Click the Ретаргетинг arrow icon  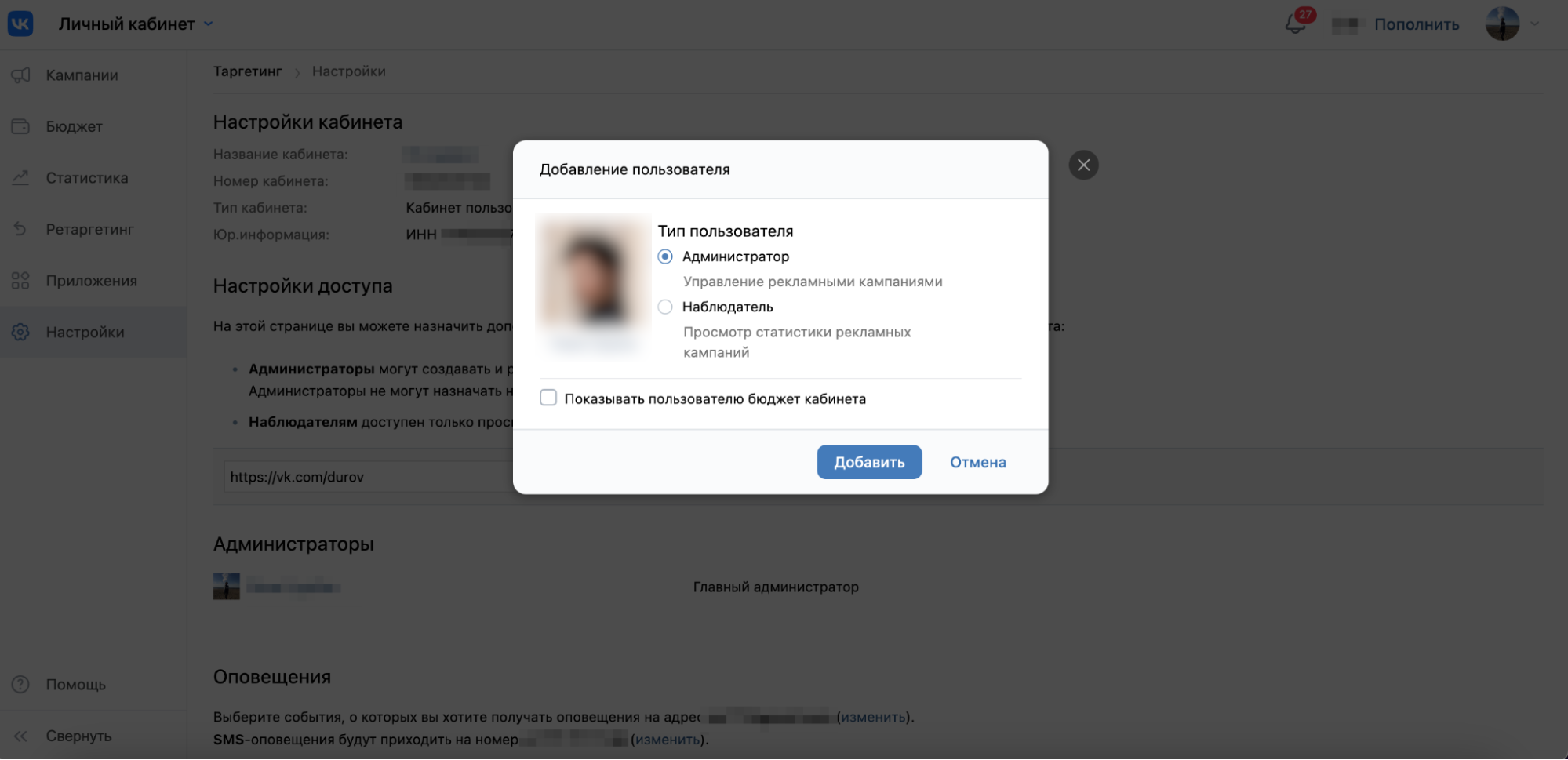[20, 229]
